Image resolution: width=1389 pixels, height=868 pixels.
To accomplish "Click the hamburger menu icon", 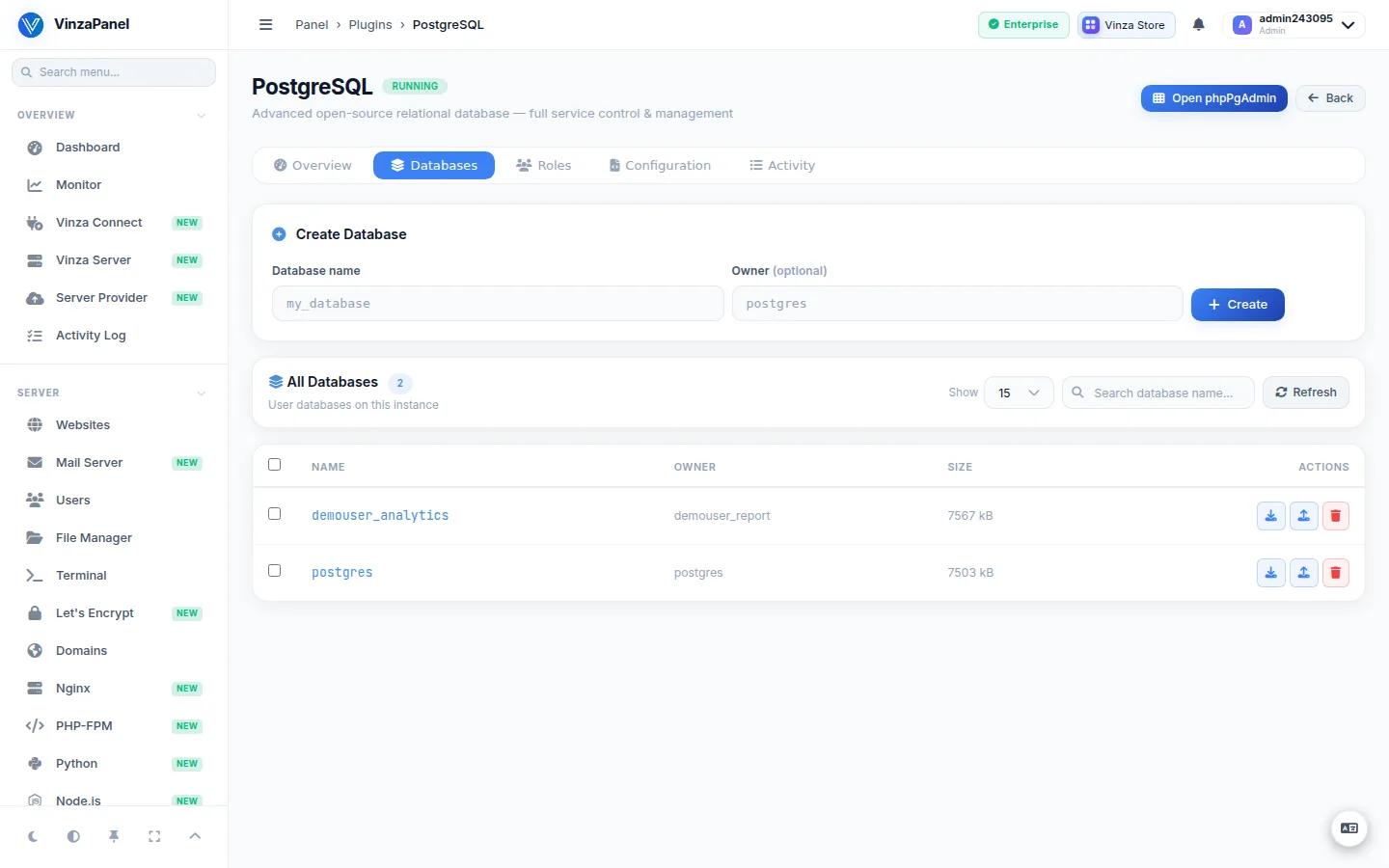I will pyautogui.click(x=266, y=25).
